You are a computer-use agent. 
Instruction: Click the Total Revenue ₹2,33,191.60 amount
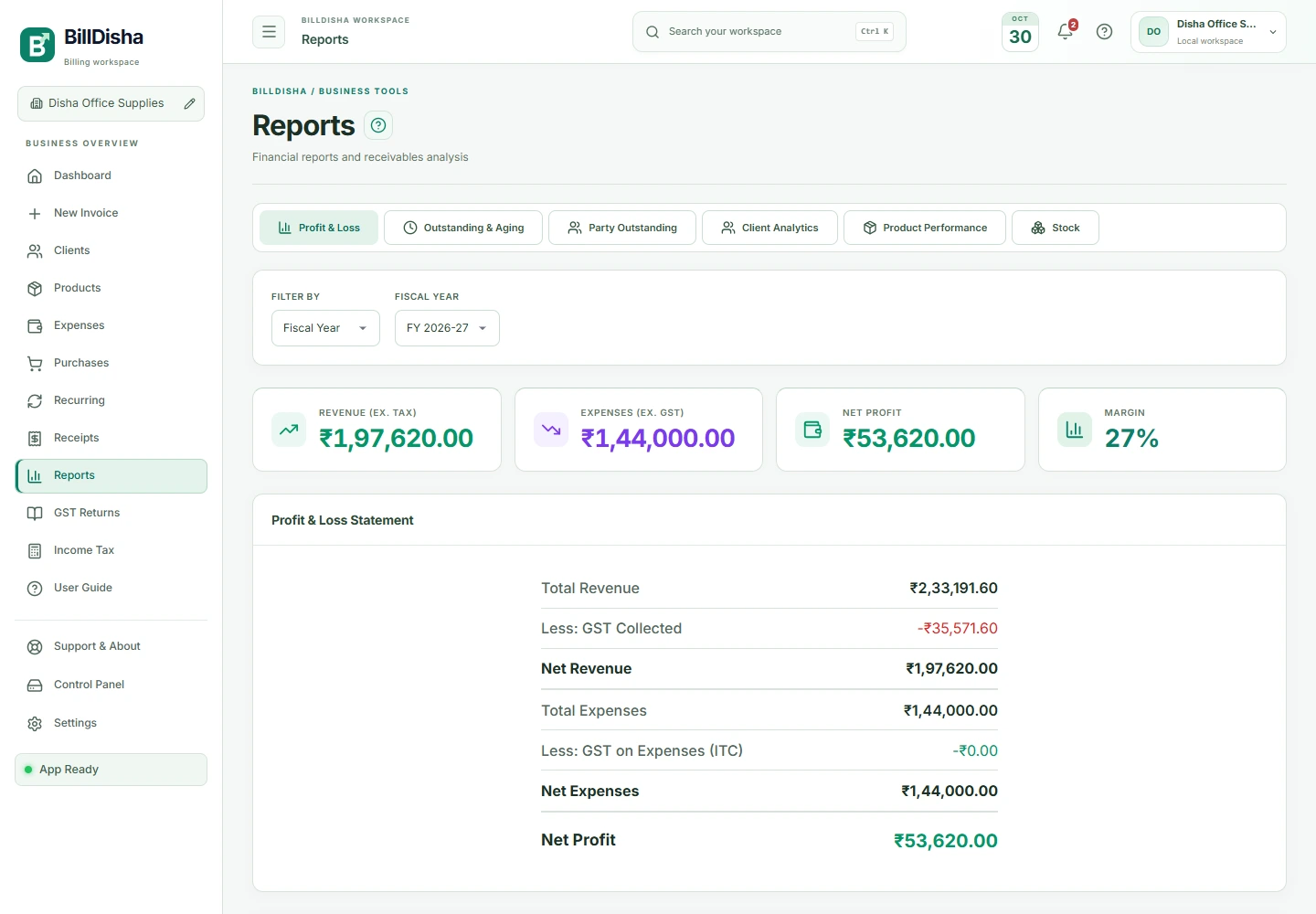953,589
